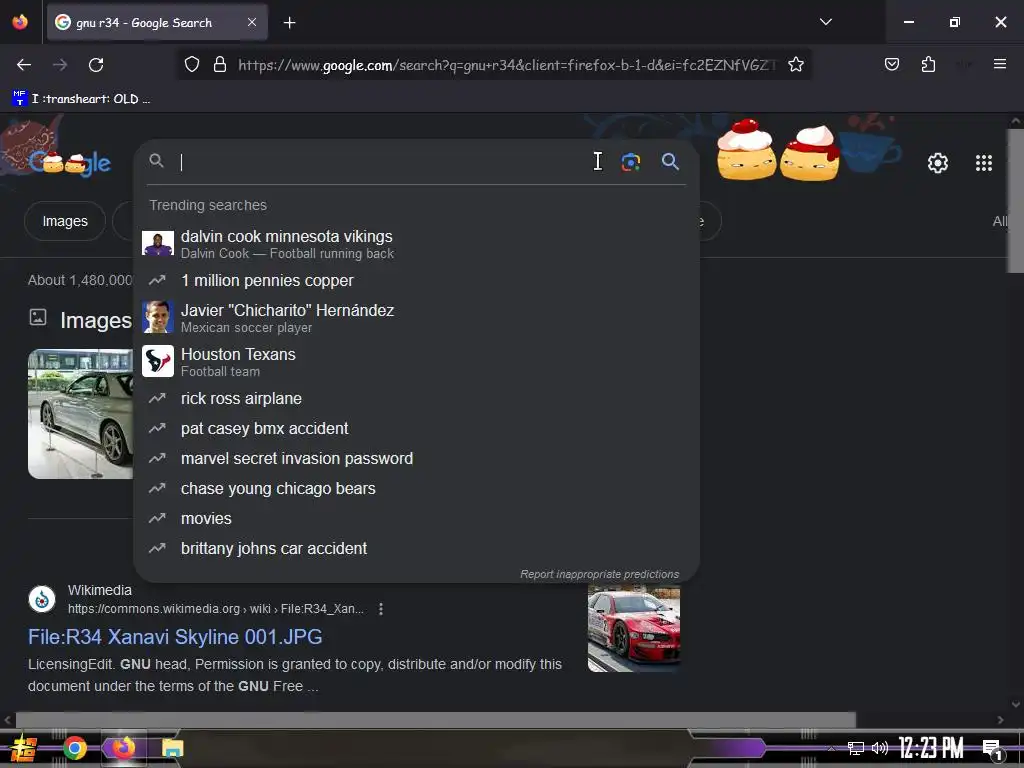Choose 'brittany johns car accident' suggestion
Image resolution: width=1024 pixels, height=768 pixels.
click(x=416, y=549)
